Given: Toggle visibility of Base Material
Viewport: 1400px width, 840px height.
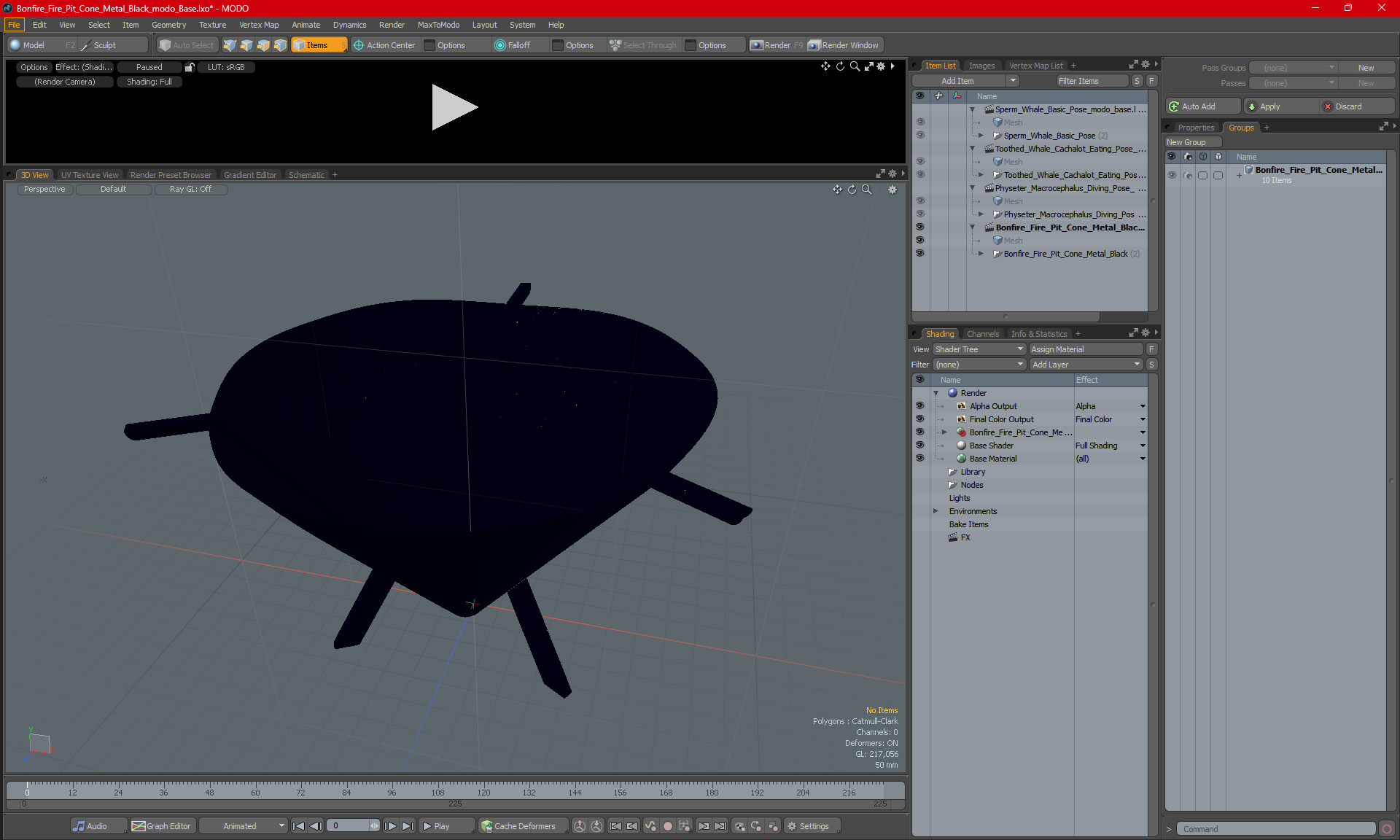Looking at the screenshot, I should [920, 459].
